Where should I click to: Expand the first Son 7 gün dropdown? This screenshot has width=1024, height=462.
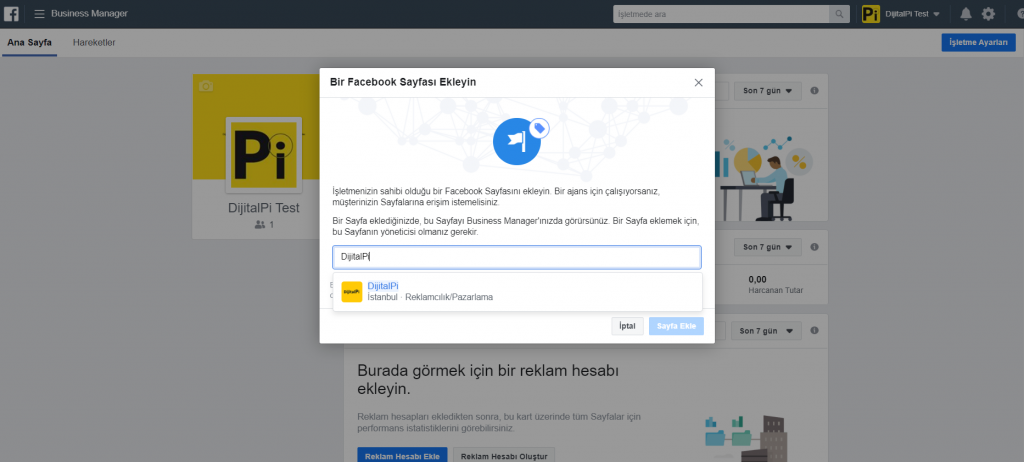767,91
